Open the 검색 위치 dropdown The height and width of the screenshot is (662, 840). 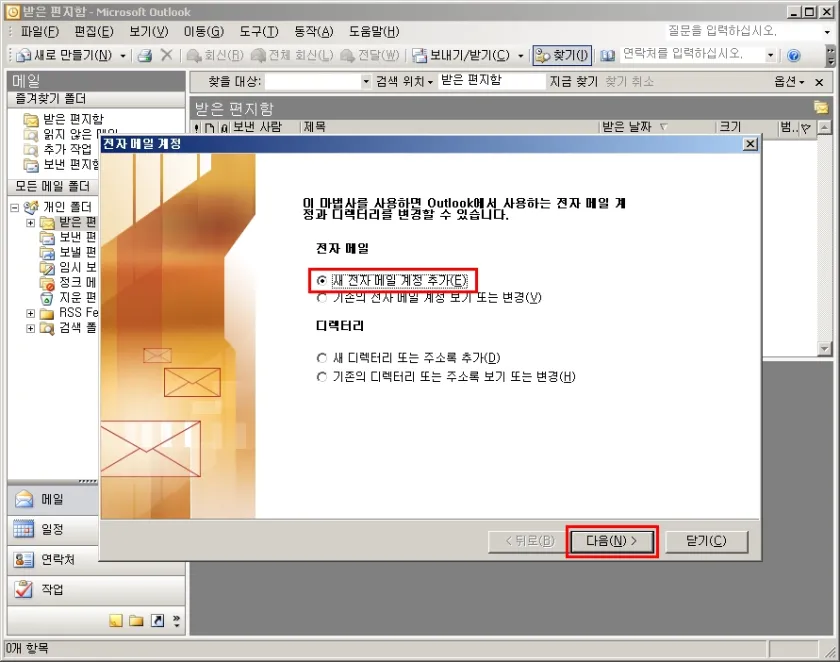(404, 81)
